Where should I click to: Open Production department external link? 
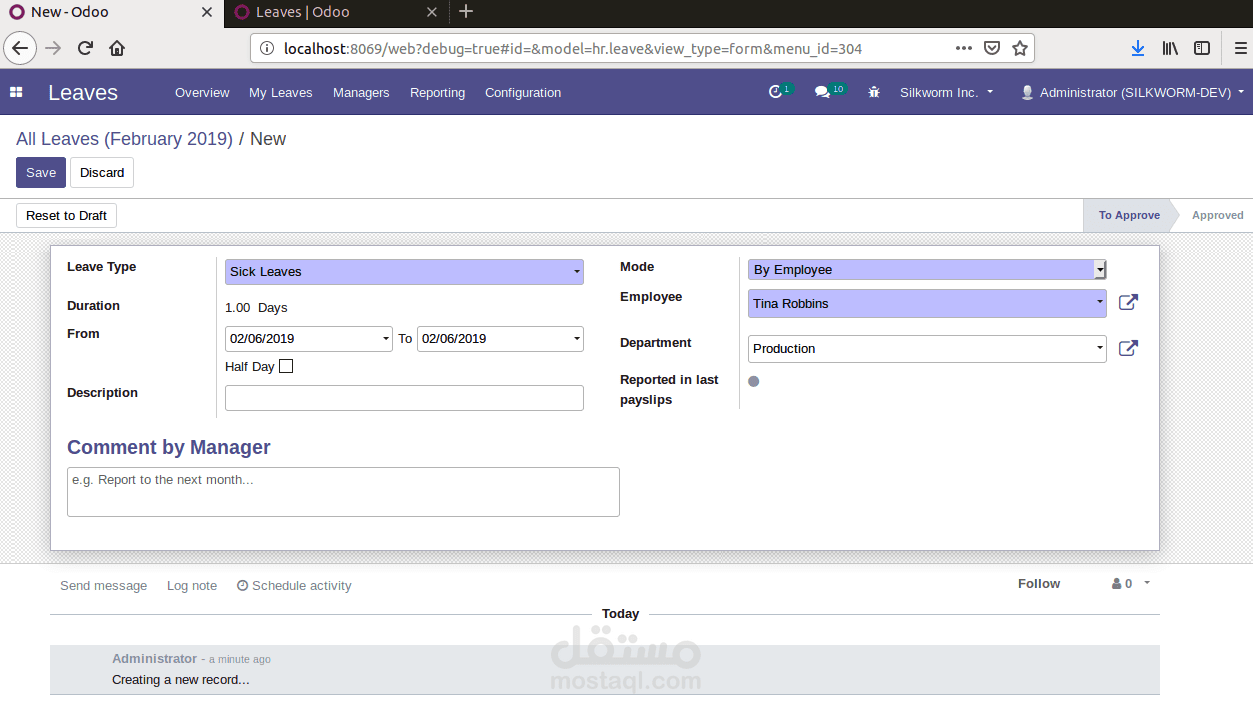[1128, 348]
